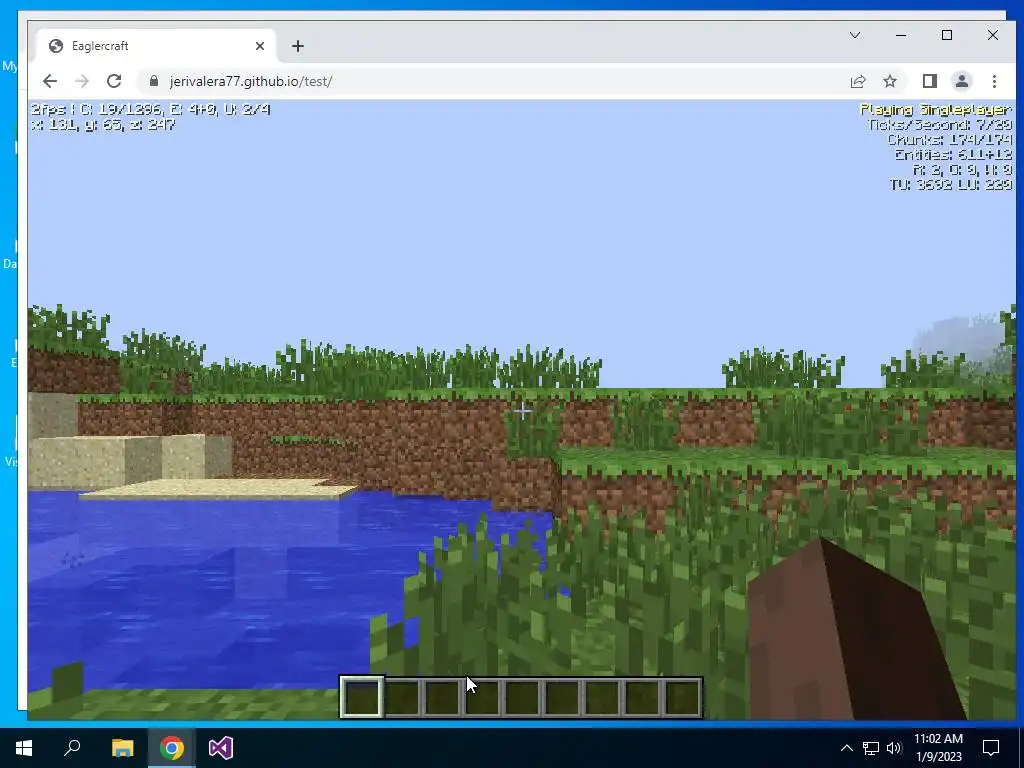Image resolution: width=1024 pixels, height=768 pixels.
Task: Open the Chrome profile avatar
Action: point(961,81)
